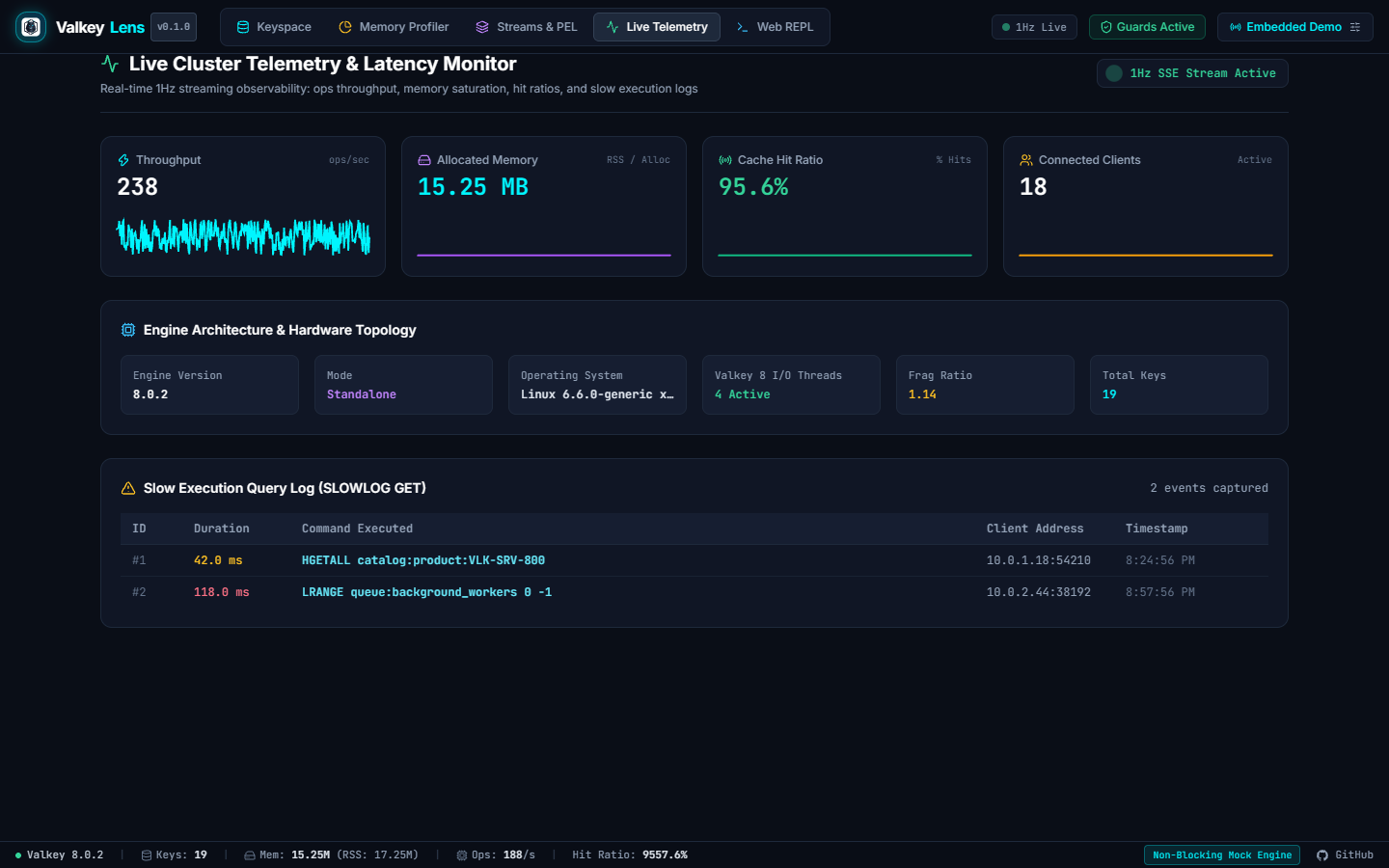The image size is (1389, 868).
Task: Open the Embedded Demo dropdown
Action: tap(1294, 27)
